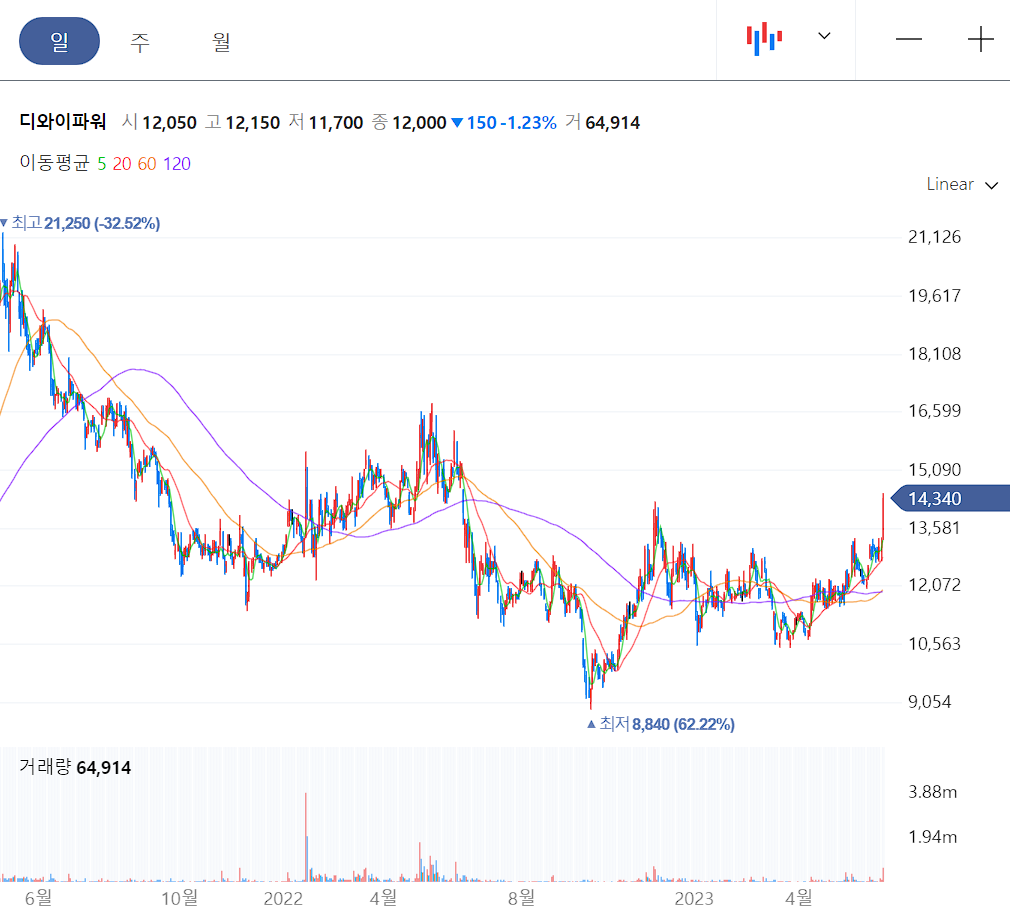This screenshot has width=1010, height=923.
Task: Click the 9,054 price axis label
Action: point(929,701)
